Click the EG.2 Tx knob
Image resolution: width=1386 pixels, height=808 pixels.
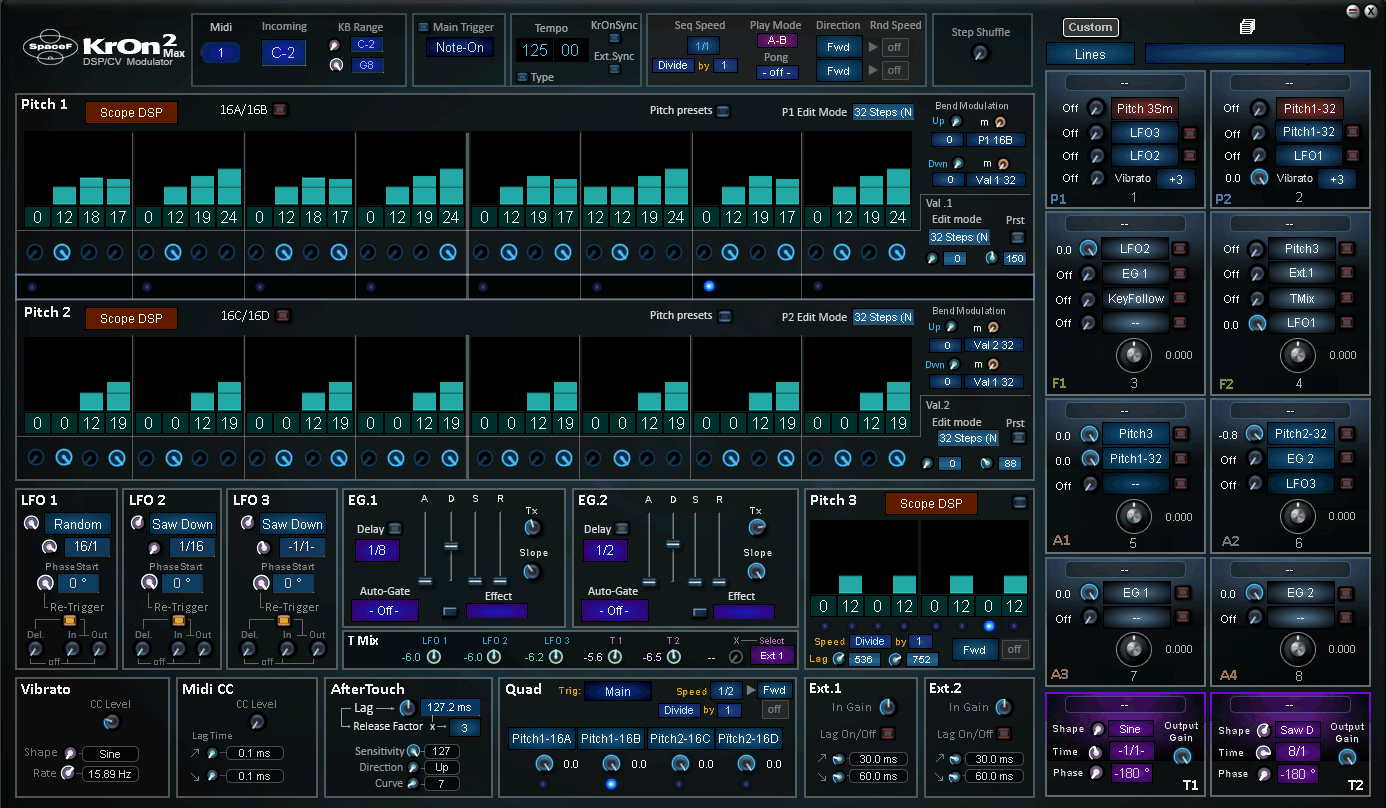[757, 527]
